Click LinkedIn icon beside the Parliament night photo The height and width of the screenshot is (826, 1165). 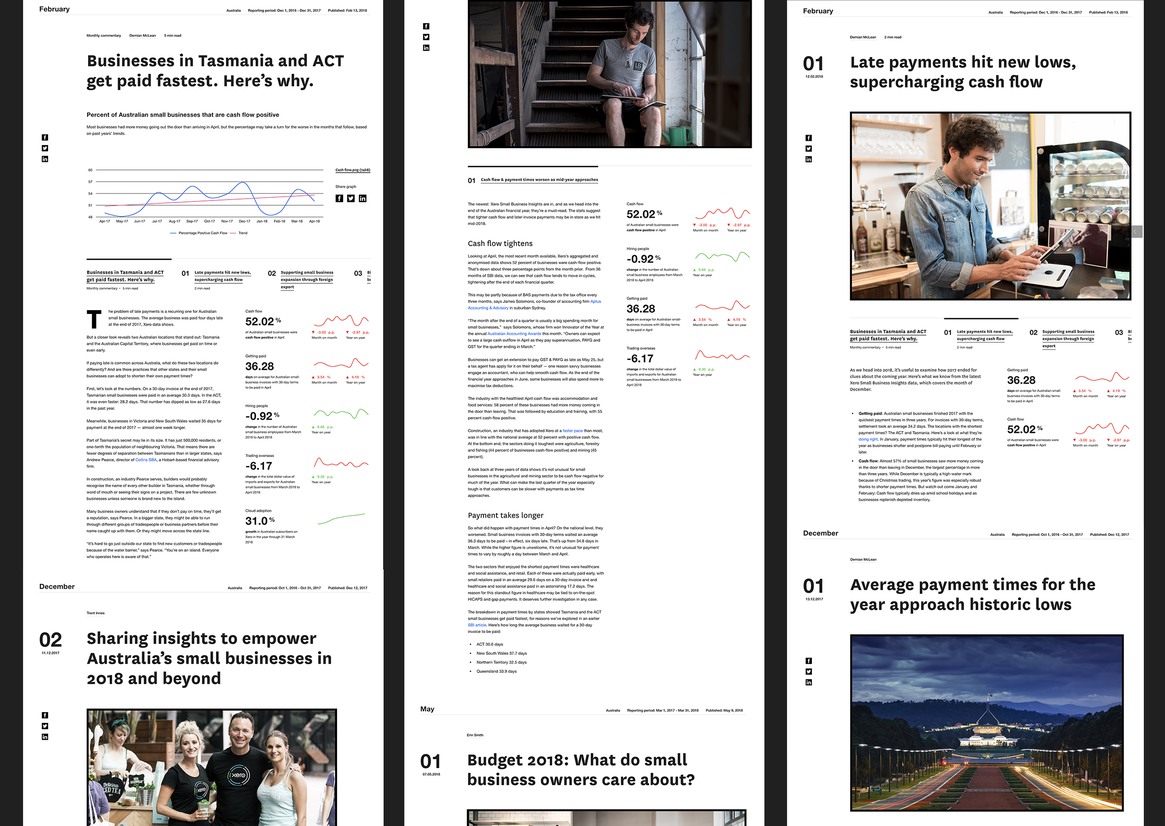(808, 682)
